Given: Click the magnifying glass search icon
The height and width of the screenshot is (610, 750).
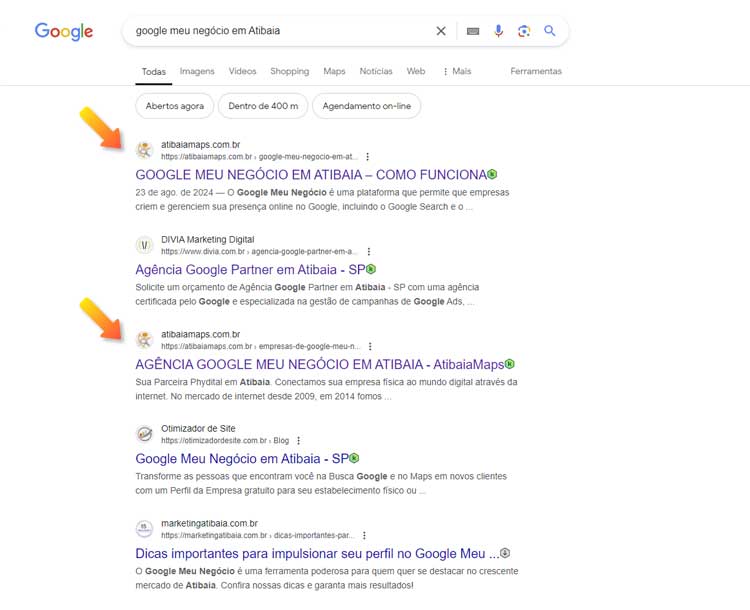Looking at the screenshot, I should tap(550, 31).
